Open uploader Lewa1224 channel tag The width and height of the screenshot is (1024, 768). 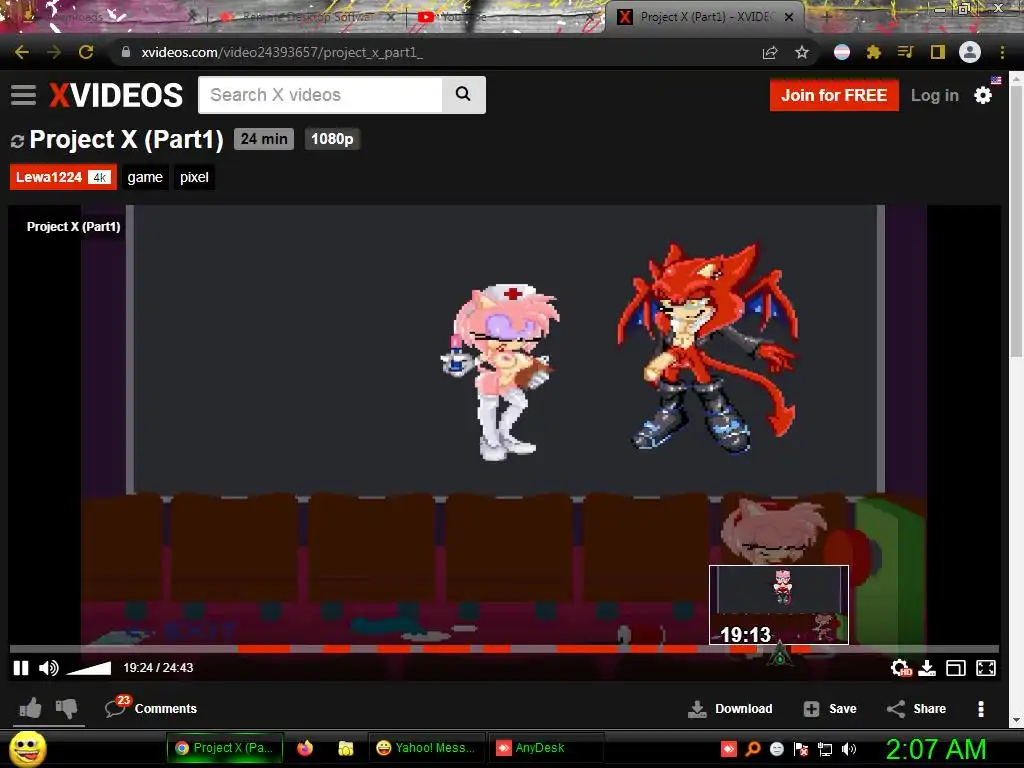(x=63, y=177)
